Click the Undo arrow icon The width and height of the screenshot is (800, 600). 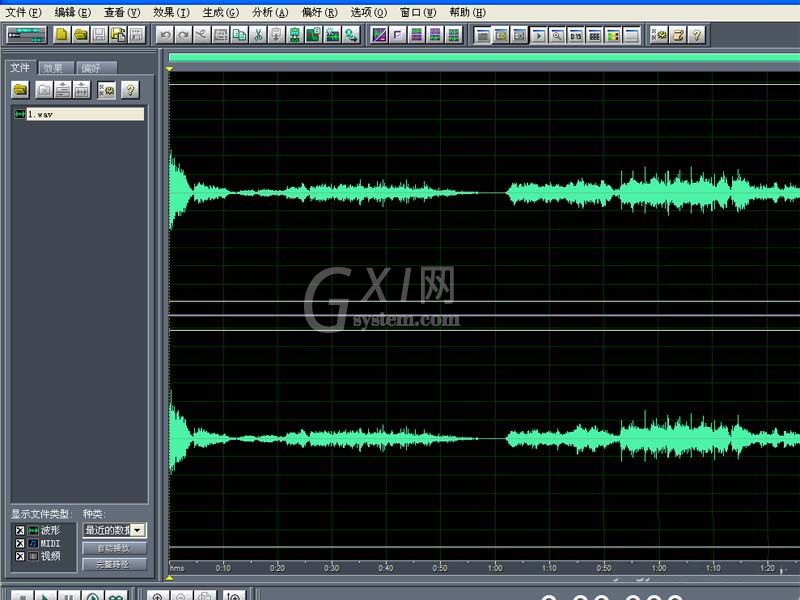[x=165, y=35]
